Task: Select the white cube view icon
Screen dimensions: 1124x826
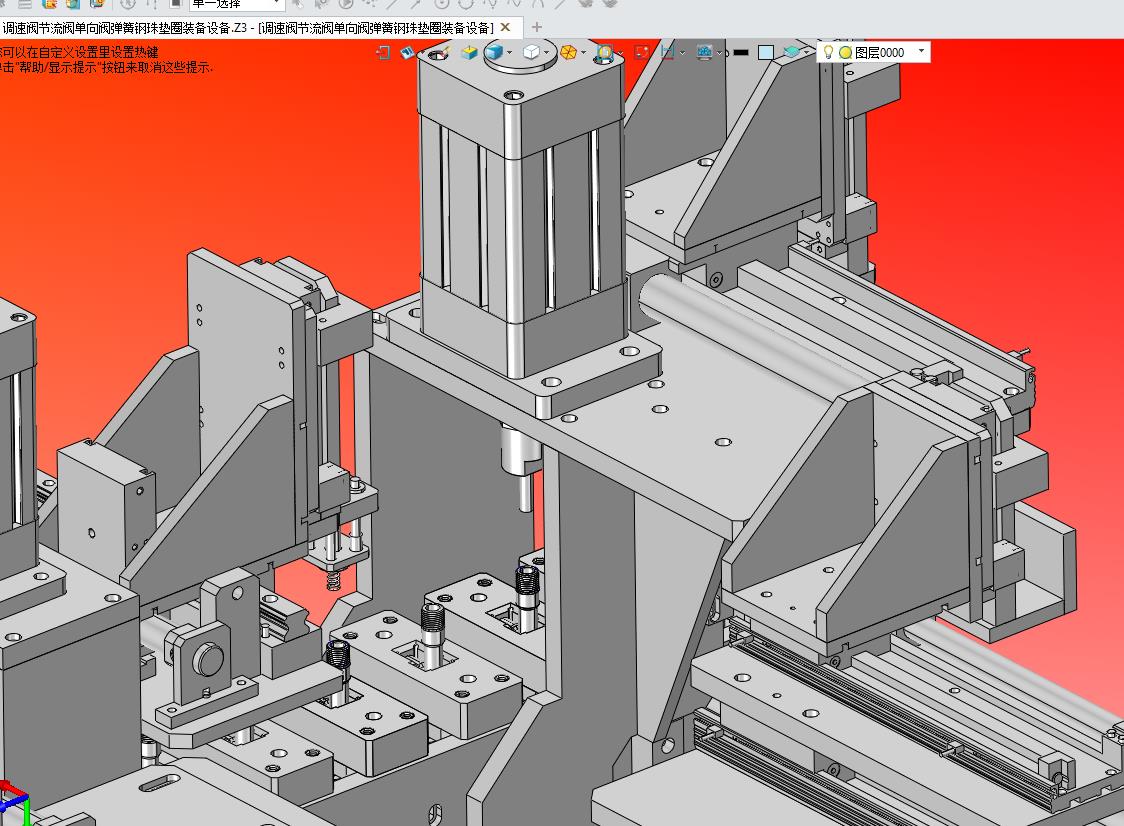Action: coord(531,52)
